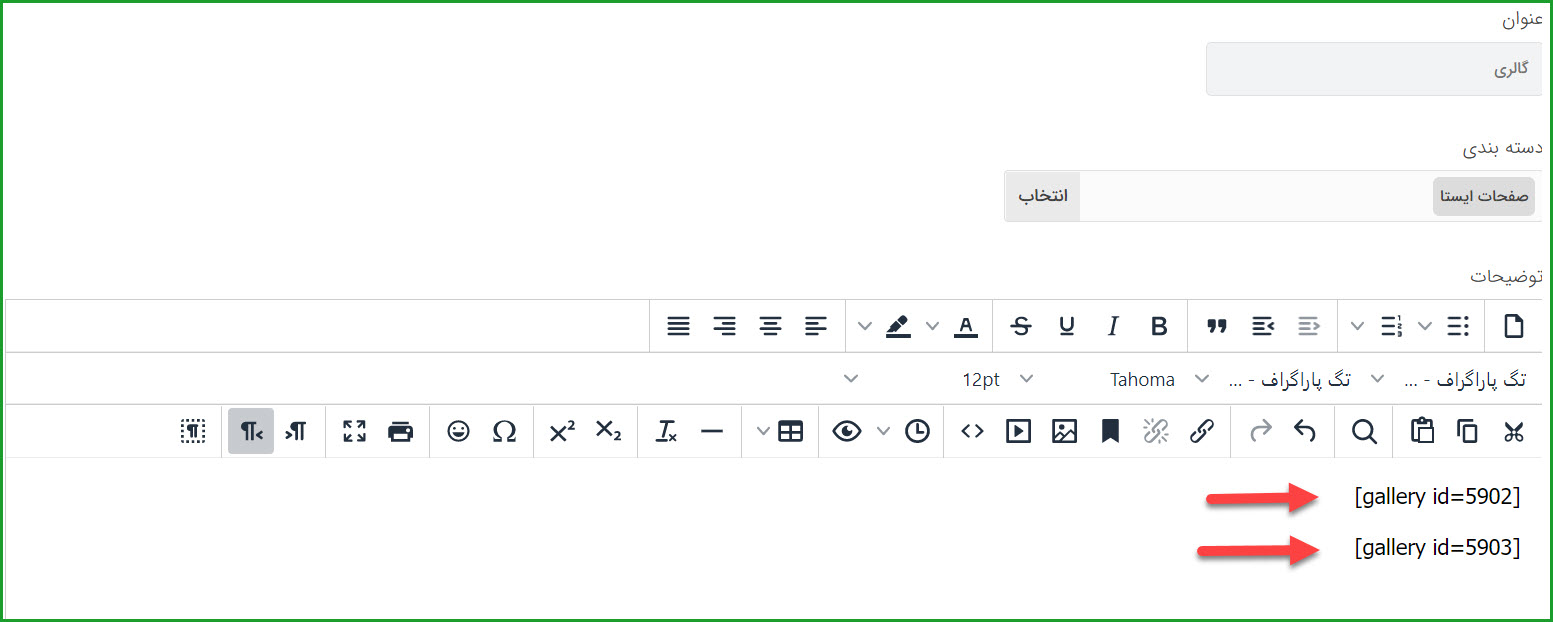Screen dimensions: 1553x622
Task: Open the text color picker arrow
Action: [932, 326]
